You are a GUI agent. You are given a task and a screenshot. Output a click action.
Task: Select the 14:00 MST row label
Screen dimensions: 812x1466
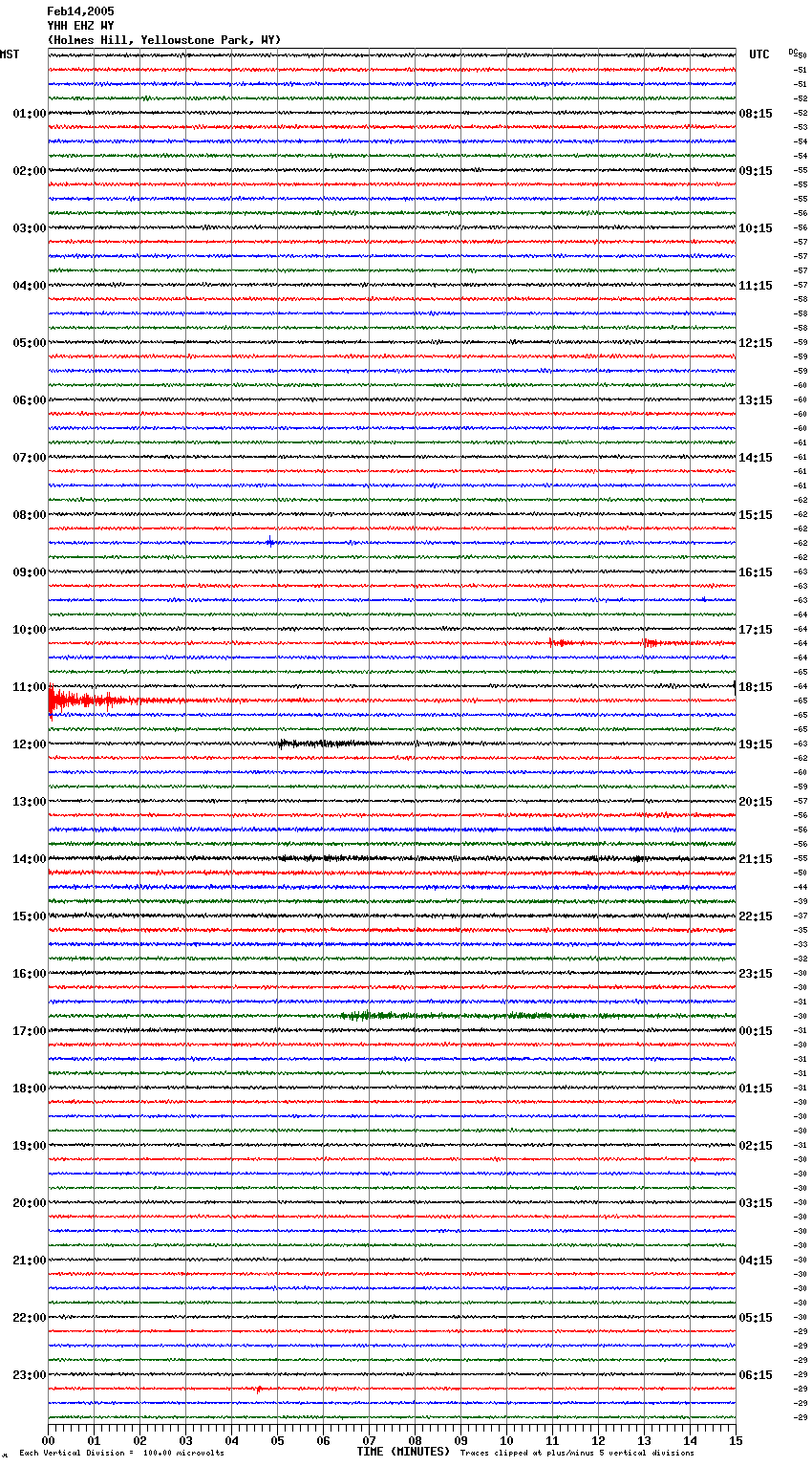[x=30, y=859]
